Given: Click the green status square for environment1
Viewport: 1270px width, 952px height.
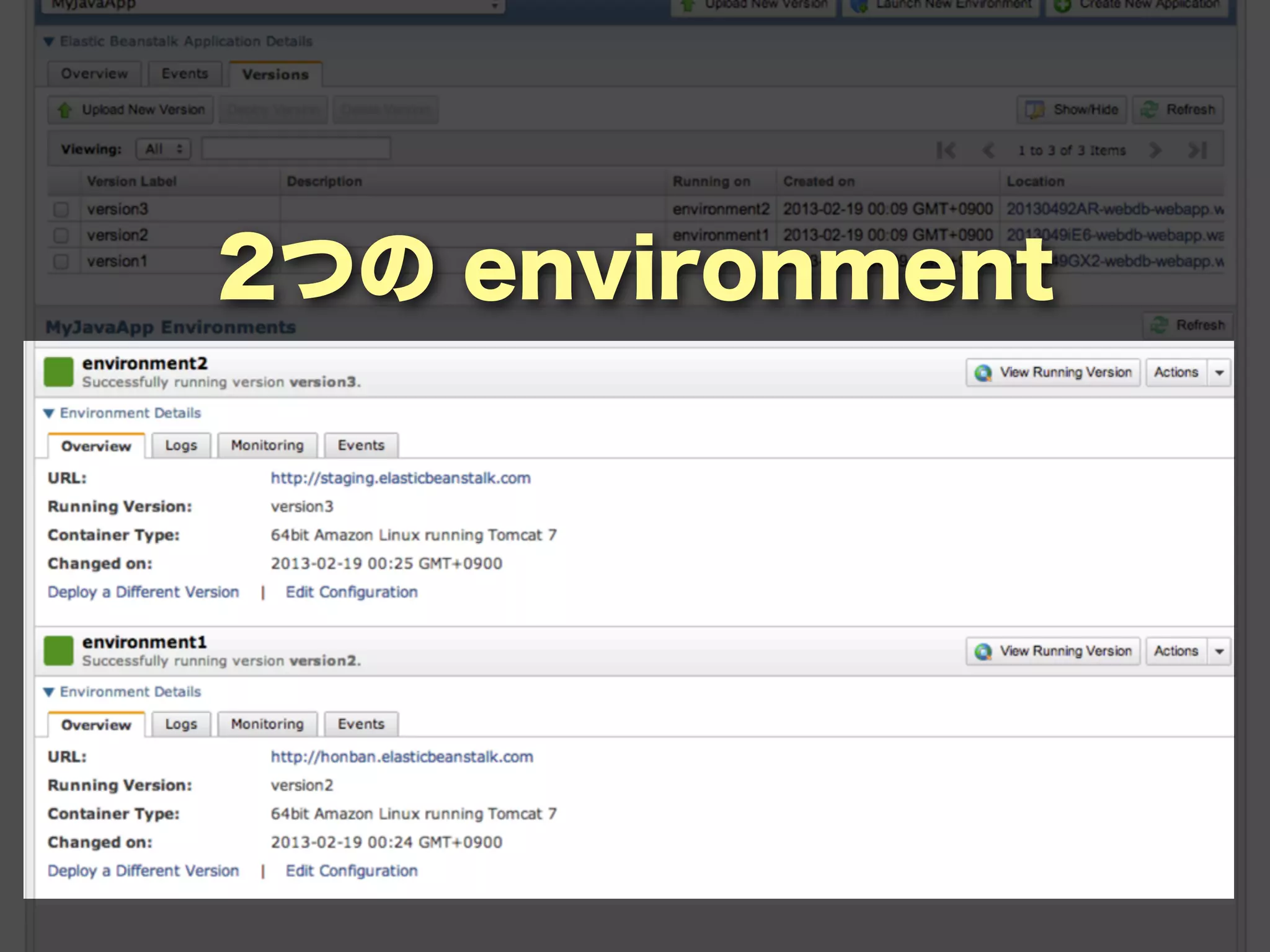Looking at the screenshot, I should (x=59, y=651).
